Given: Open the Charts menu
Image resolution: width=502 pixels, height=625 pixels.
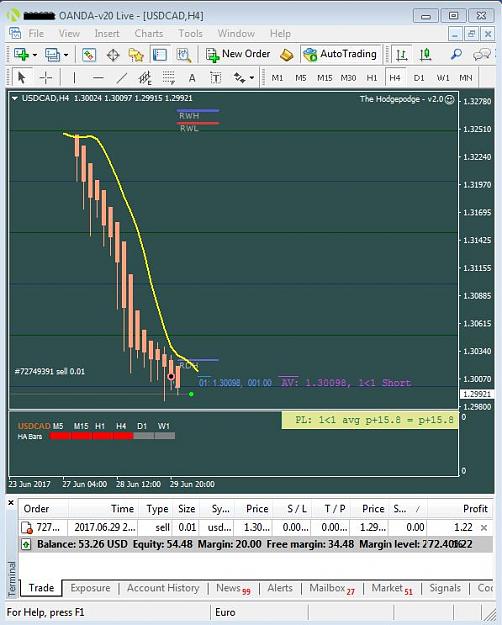Looking at the screenshot, I should (149, 33).
